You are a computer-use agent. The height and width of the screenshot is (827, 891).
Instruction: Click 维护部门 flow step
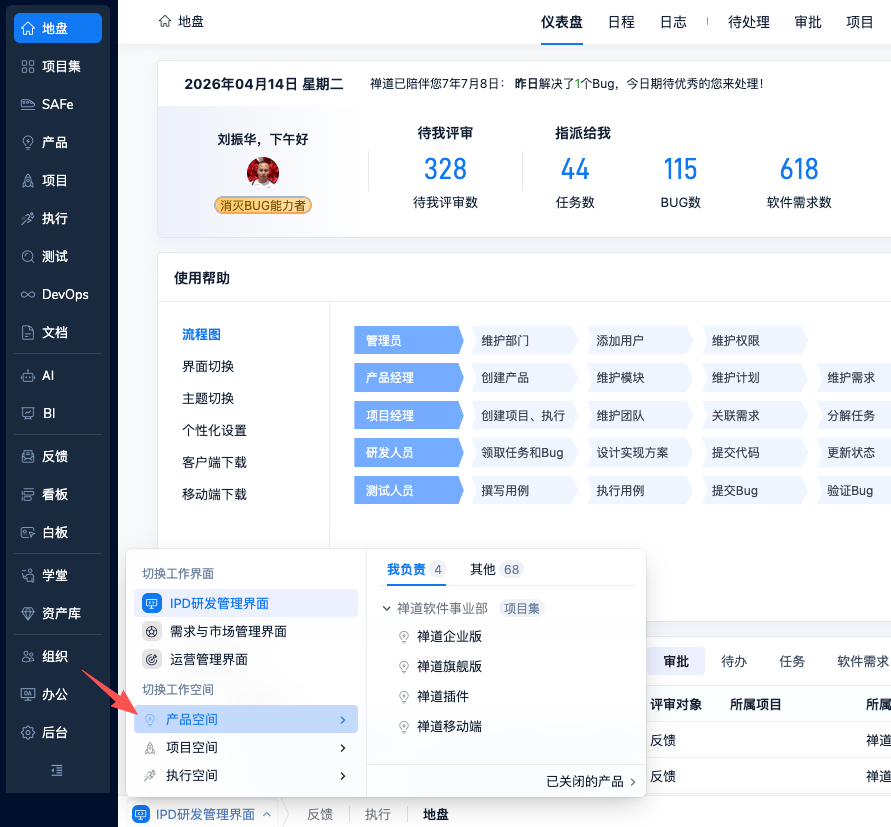coord(524,340)
